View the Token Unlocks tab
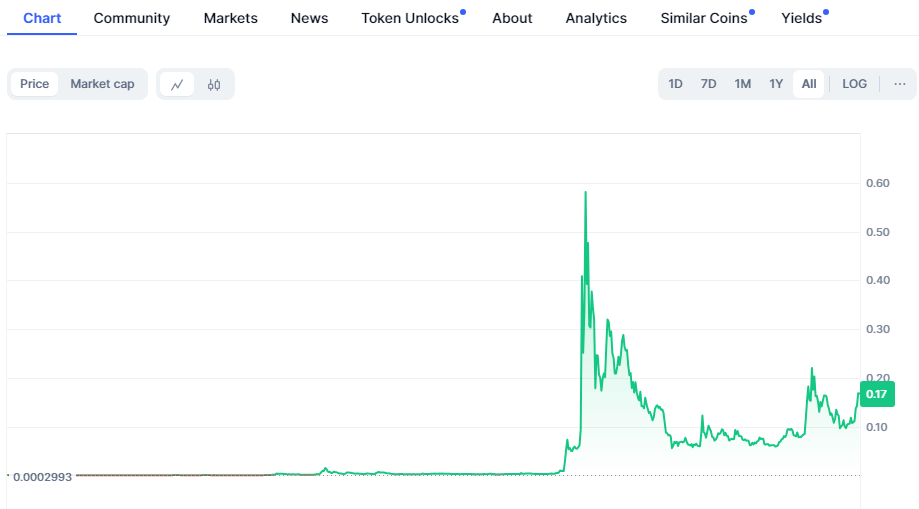 point(410,18)
